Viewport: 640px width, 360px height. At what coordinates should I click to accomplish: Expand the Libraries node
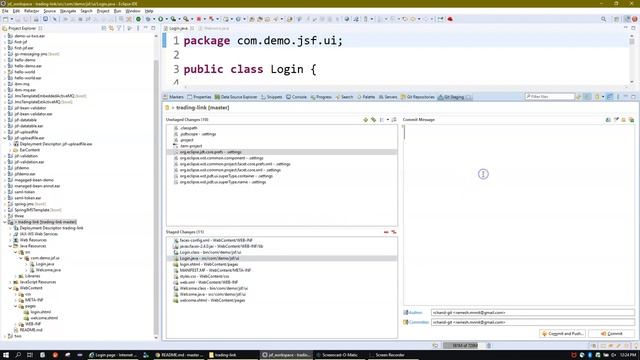[x=16, y=276]
